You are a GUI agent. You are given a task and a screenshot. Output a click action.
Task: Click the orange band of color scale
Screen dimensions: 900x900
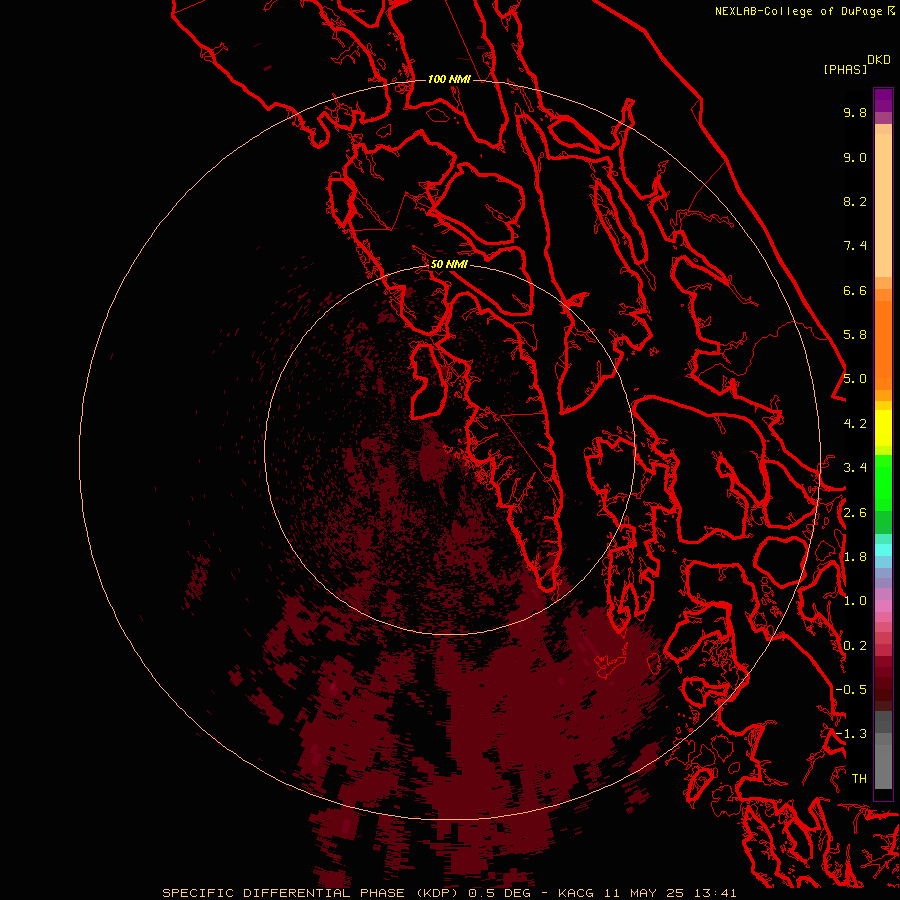click(883, 345)
